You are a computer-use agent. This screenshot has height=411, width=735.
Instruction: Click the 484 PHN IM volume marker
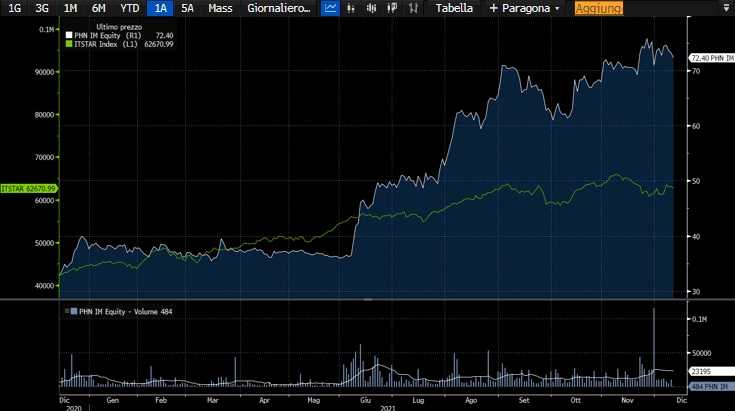pyautogui.click(x=712, y=387)
